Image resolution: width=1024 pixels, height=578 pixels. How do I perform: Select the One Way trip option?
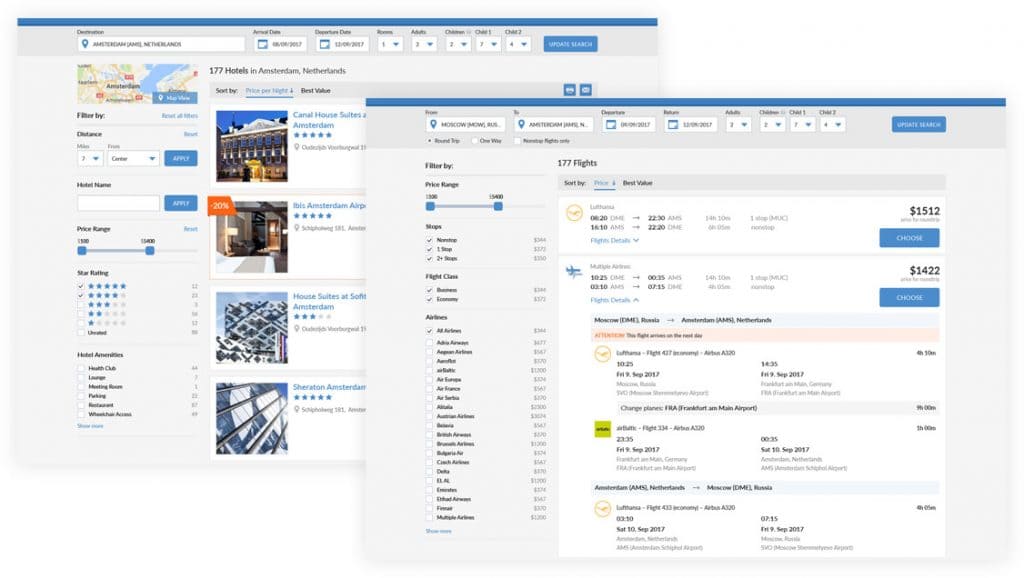point(476,139)
